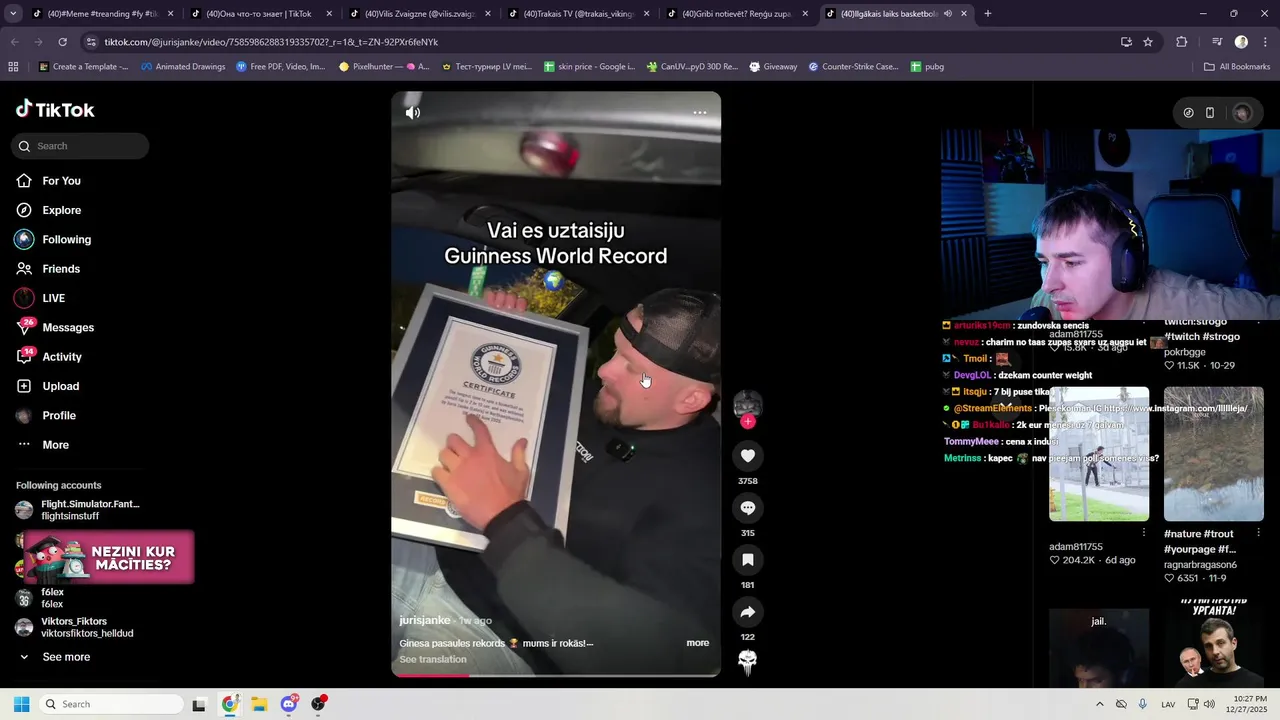Open the volume control in system tray
This screenshot has width=1280, height=720.
[1209, 704]
